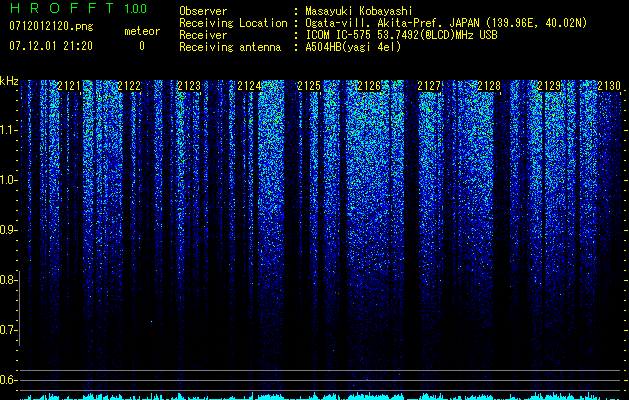The width and height of the screenshot is (629, 400).
Task: Click the 2130 time marker
Action: pyautogui.click(x=609, y=86)
